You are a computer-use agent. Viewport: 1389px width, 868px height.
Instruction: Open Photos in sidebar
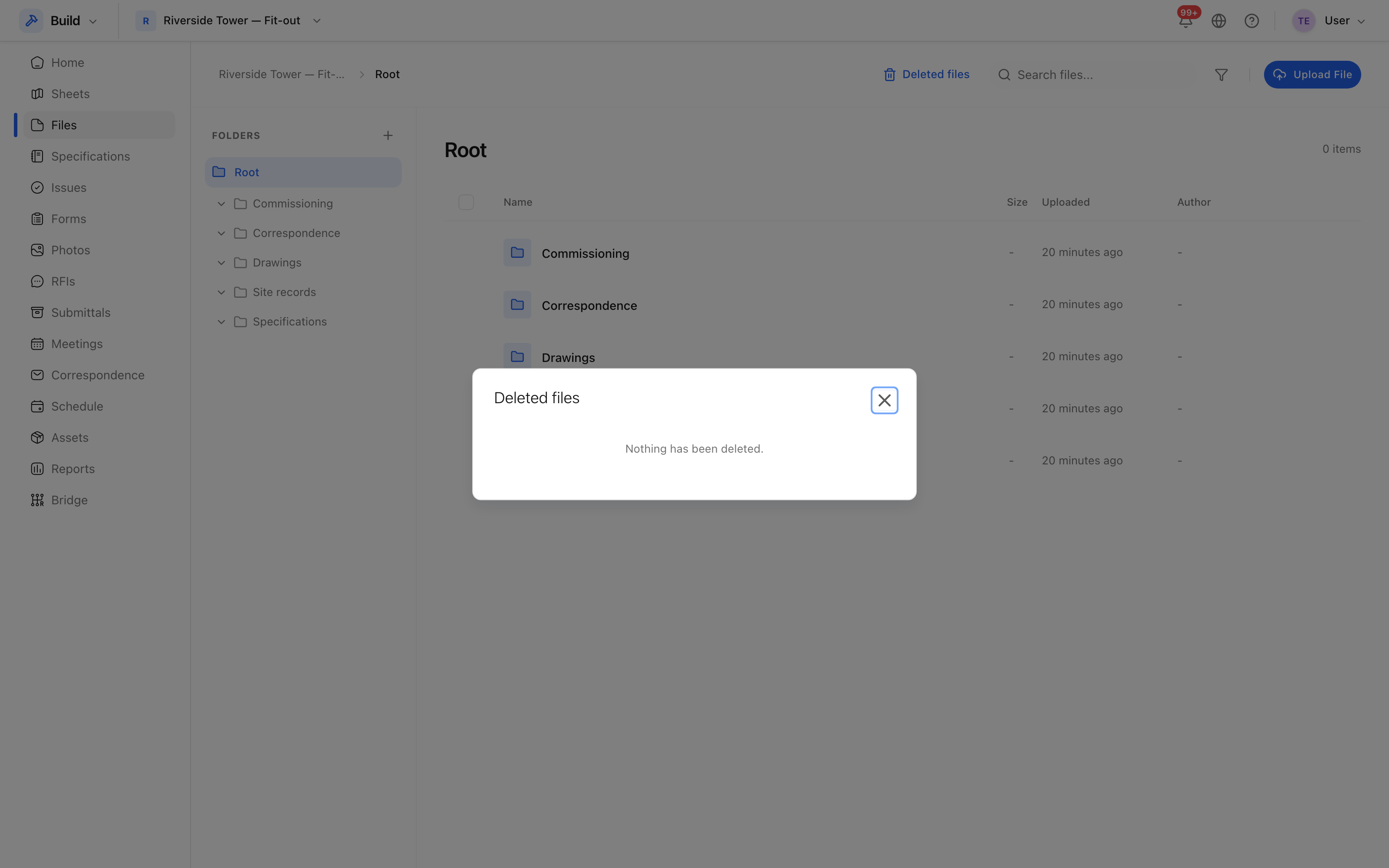click(x=99, y=250)
